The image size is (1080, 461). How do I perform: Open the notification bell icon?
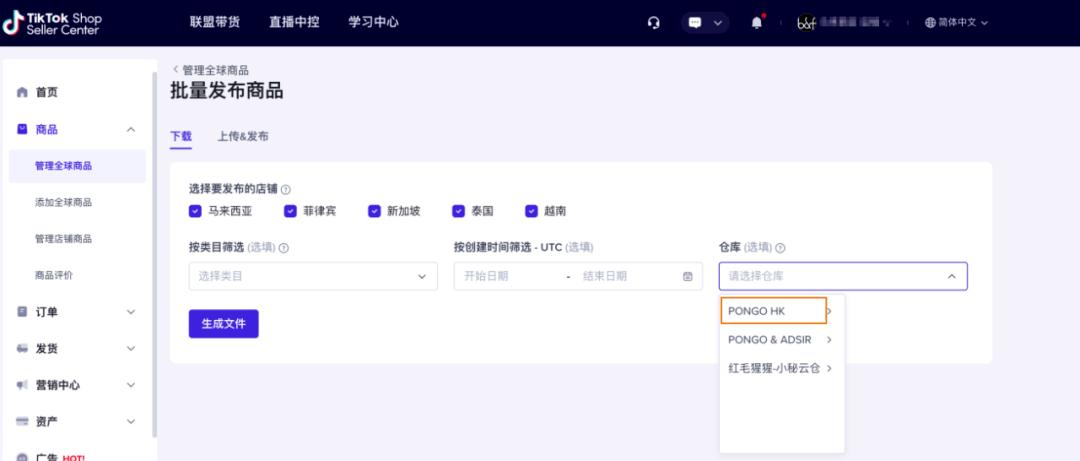[x=757, y=23]
